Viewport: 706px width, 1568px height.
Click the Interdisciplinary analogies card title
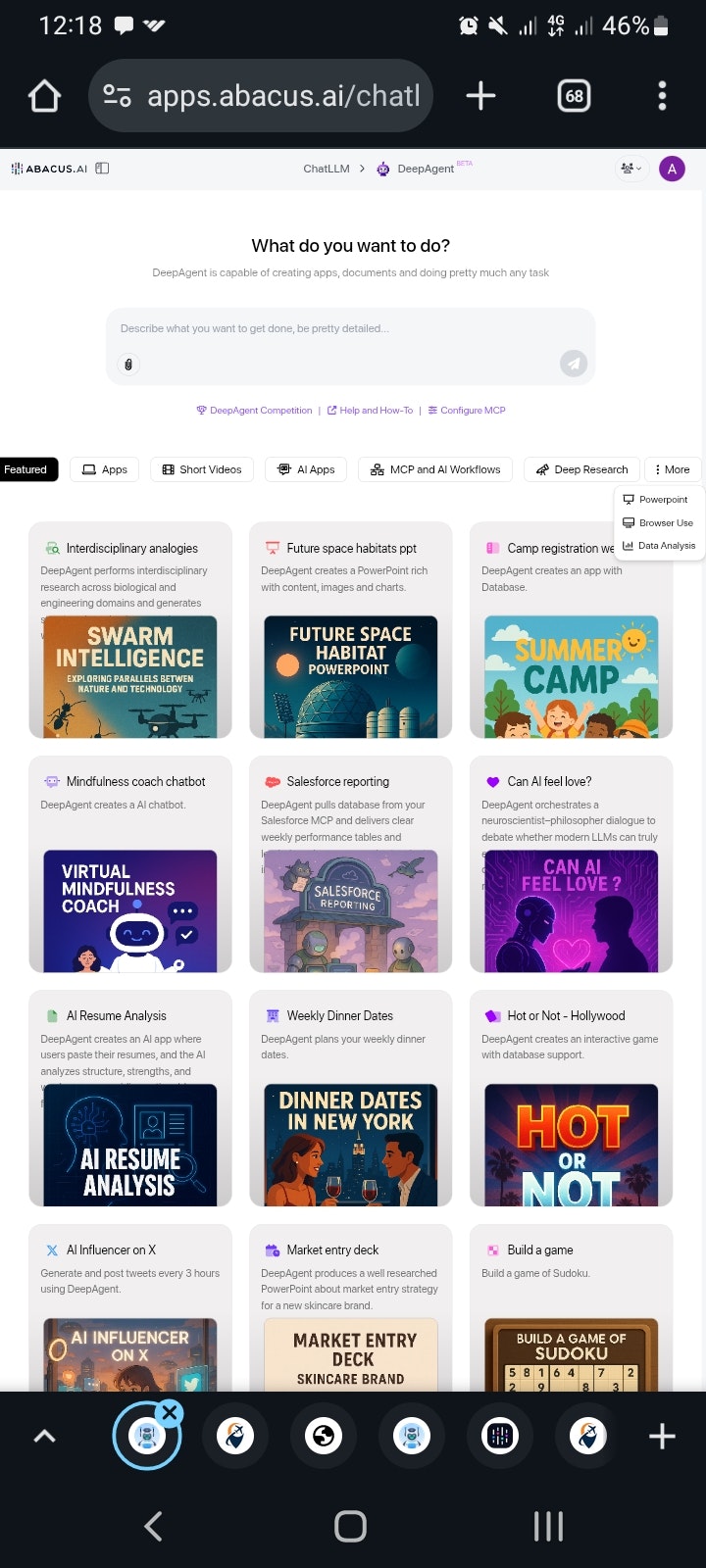132,549
